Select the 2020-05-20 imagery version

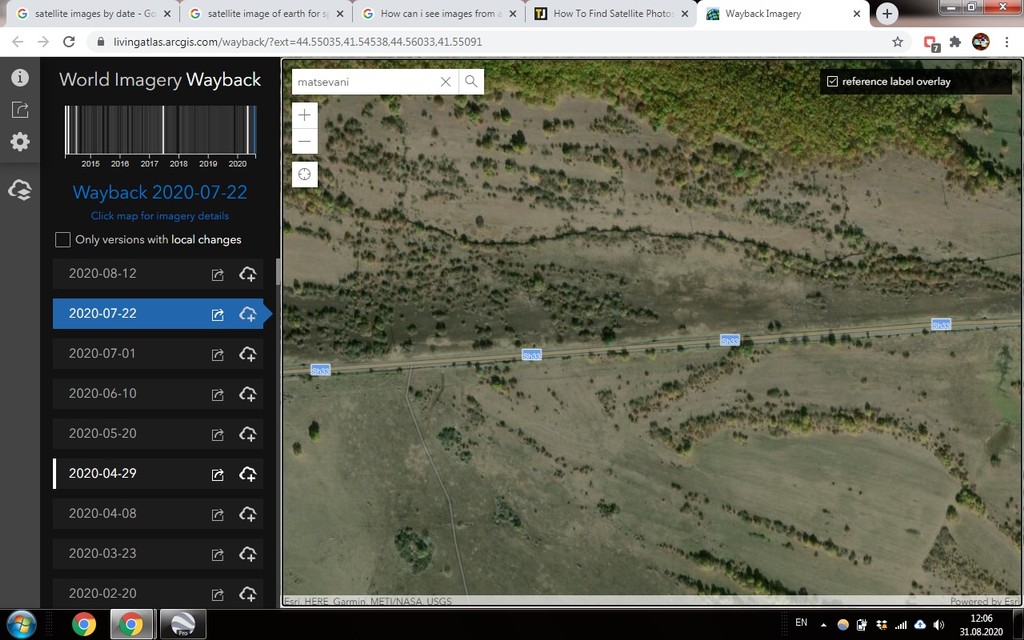click(x=158, y=434)
